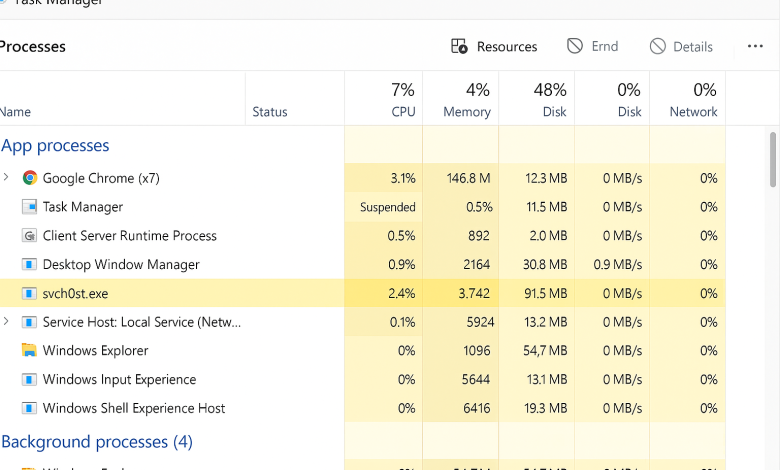Click the 19.3 MB disk value
This screenshot has width=780, height=470.
click(x=545, y=408)
